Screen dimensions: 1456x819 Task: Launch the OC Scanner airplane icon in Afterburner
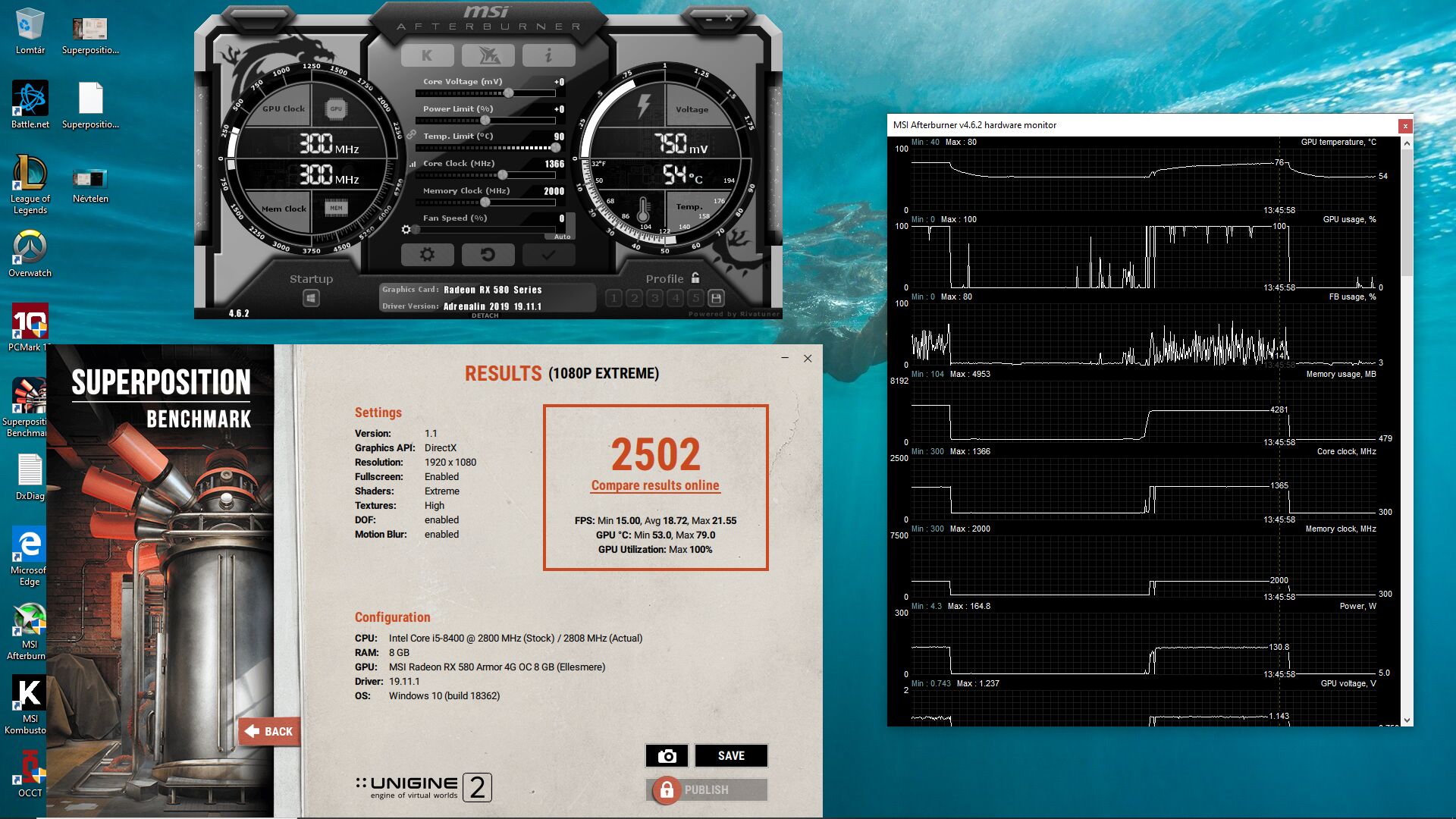point(488,55)
